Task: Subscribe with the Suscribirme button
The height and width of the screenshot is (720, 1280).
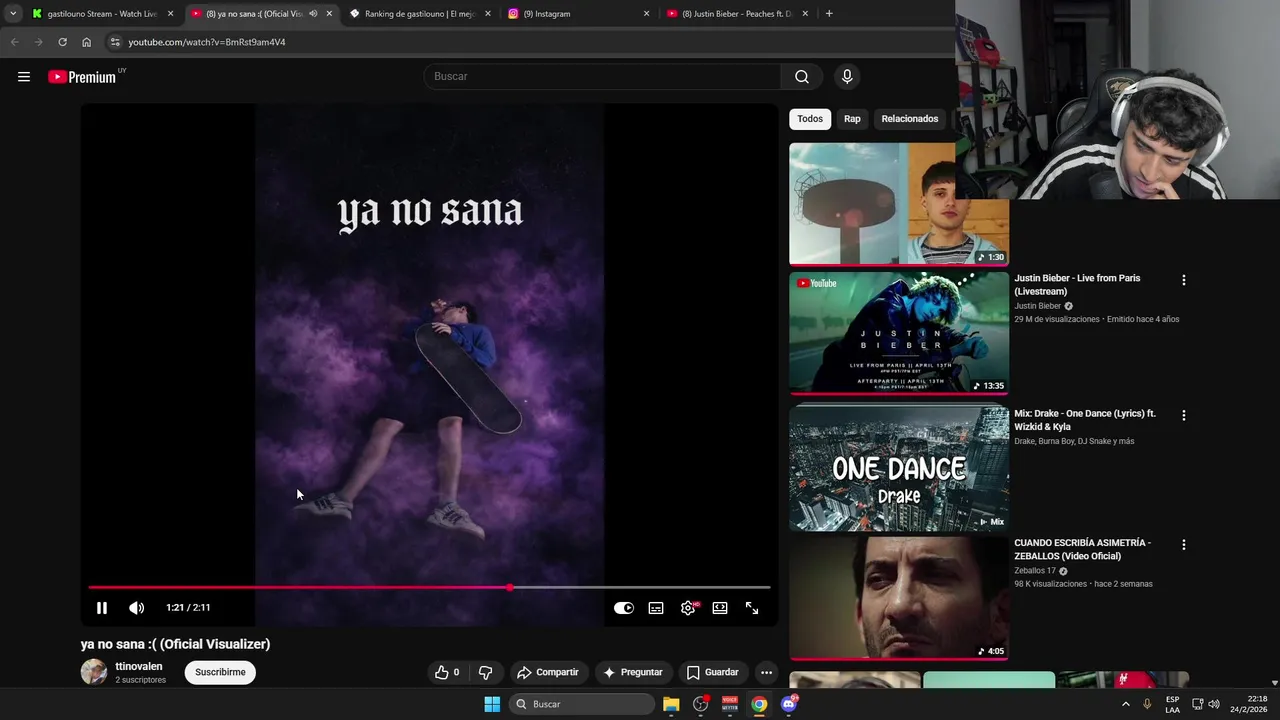Action: click(x=220, y=672)
